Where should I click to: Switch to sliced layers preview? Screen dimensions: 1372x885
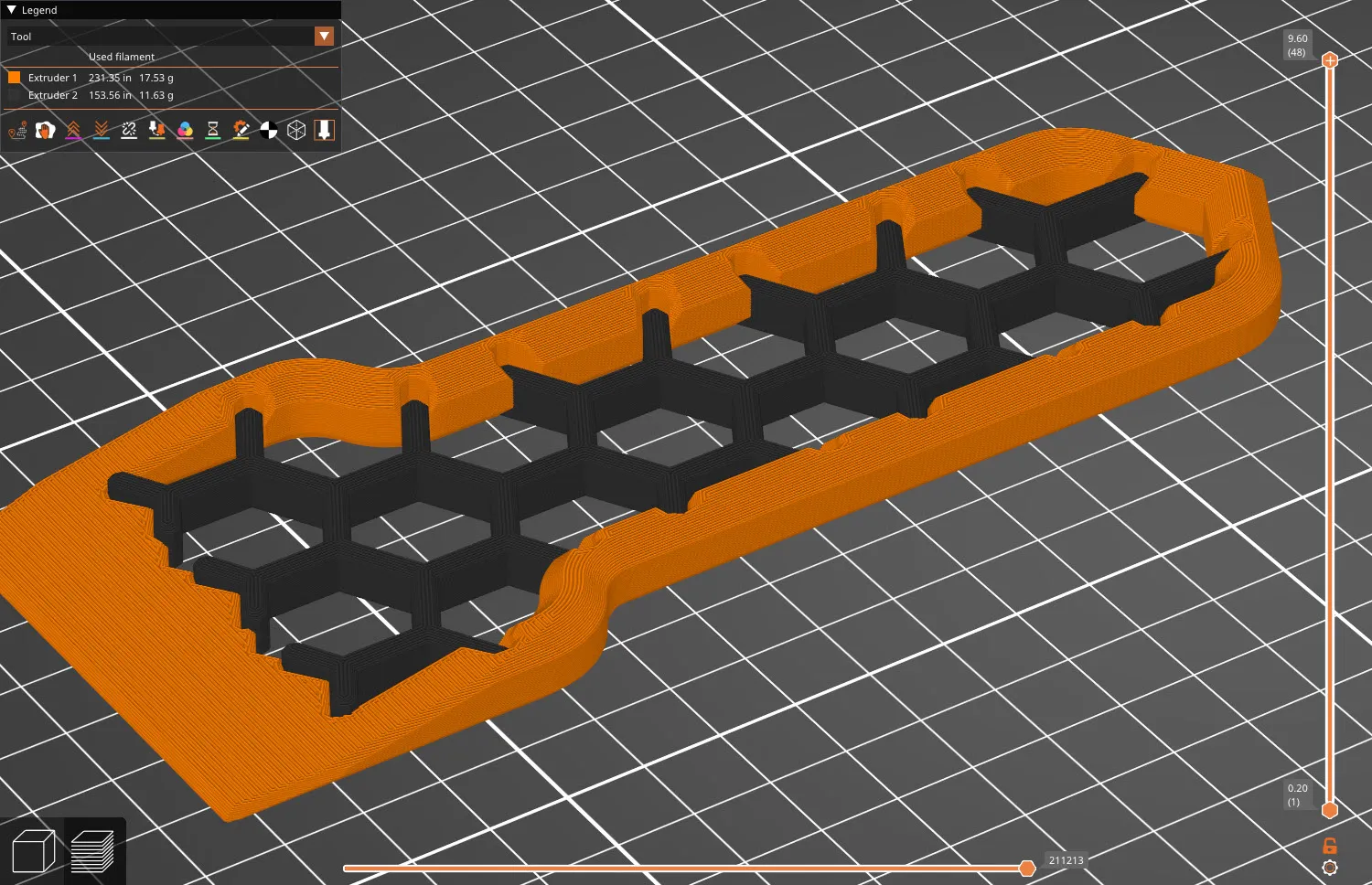pos(92,851)
